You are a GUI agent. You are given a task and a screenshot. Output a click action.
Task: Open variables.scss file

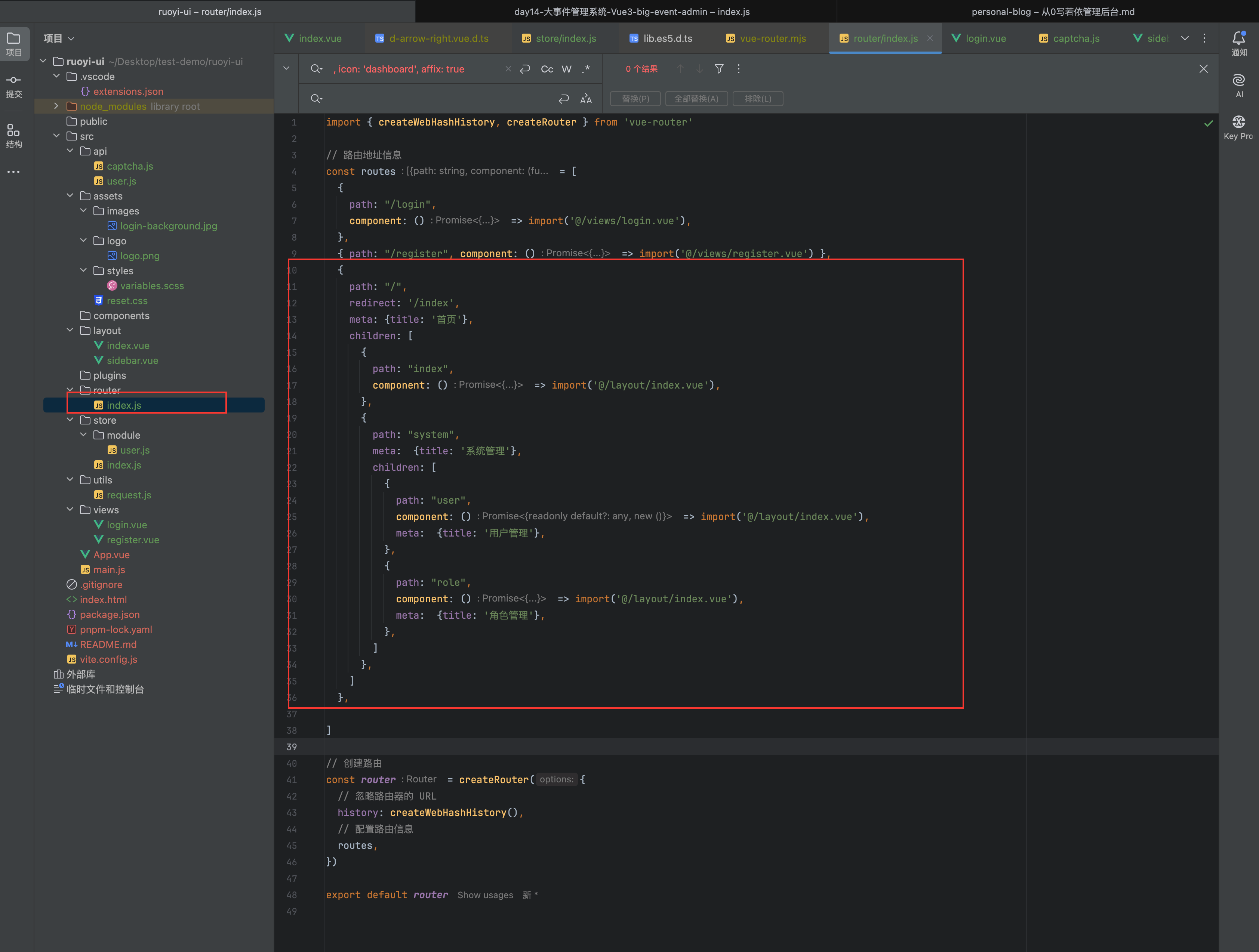tap(146, 286)
